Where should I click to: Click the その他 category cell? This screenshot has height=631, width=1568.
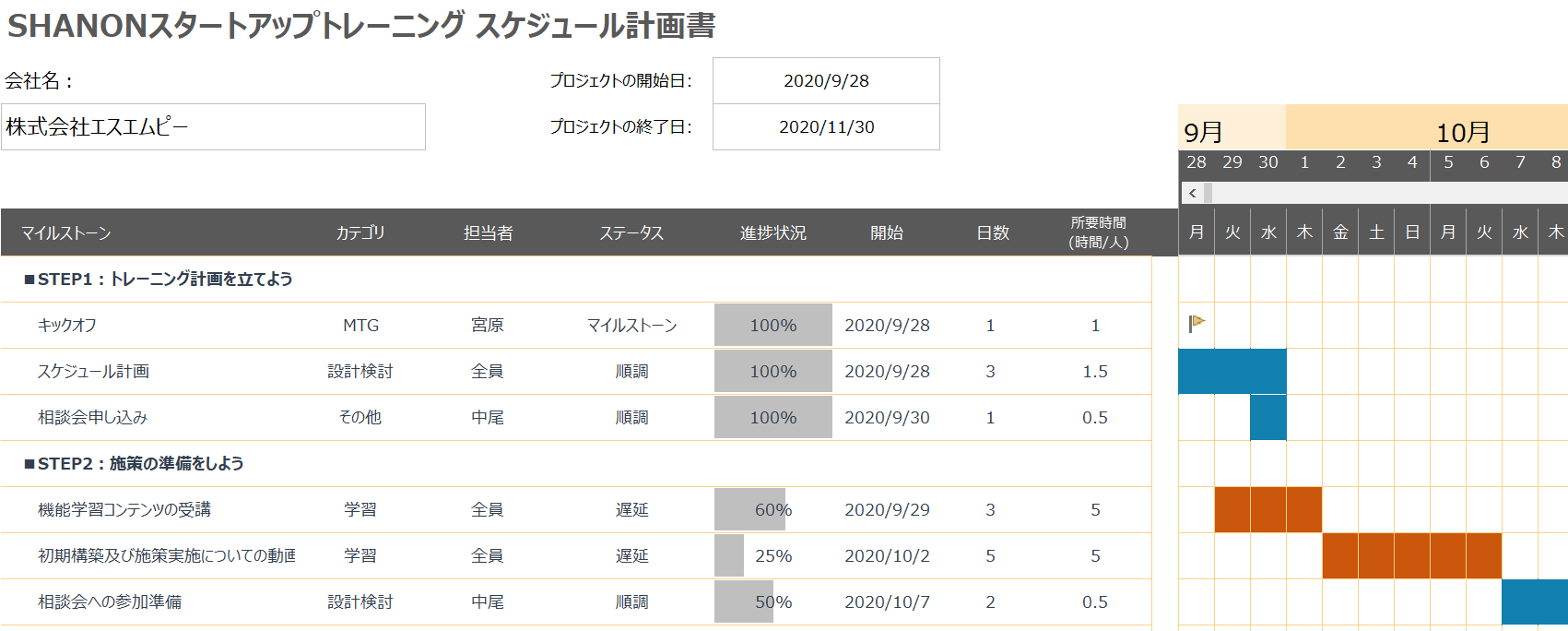[x=360, y=417]
